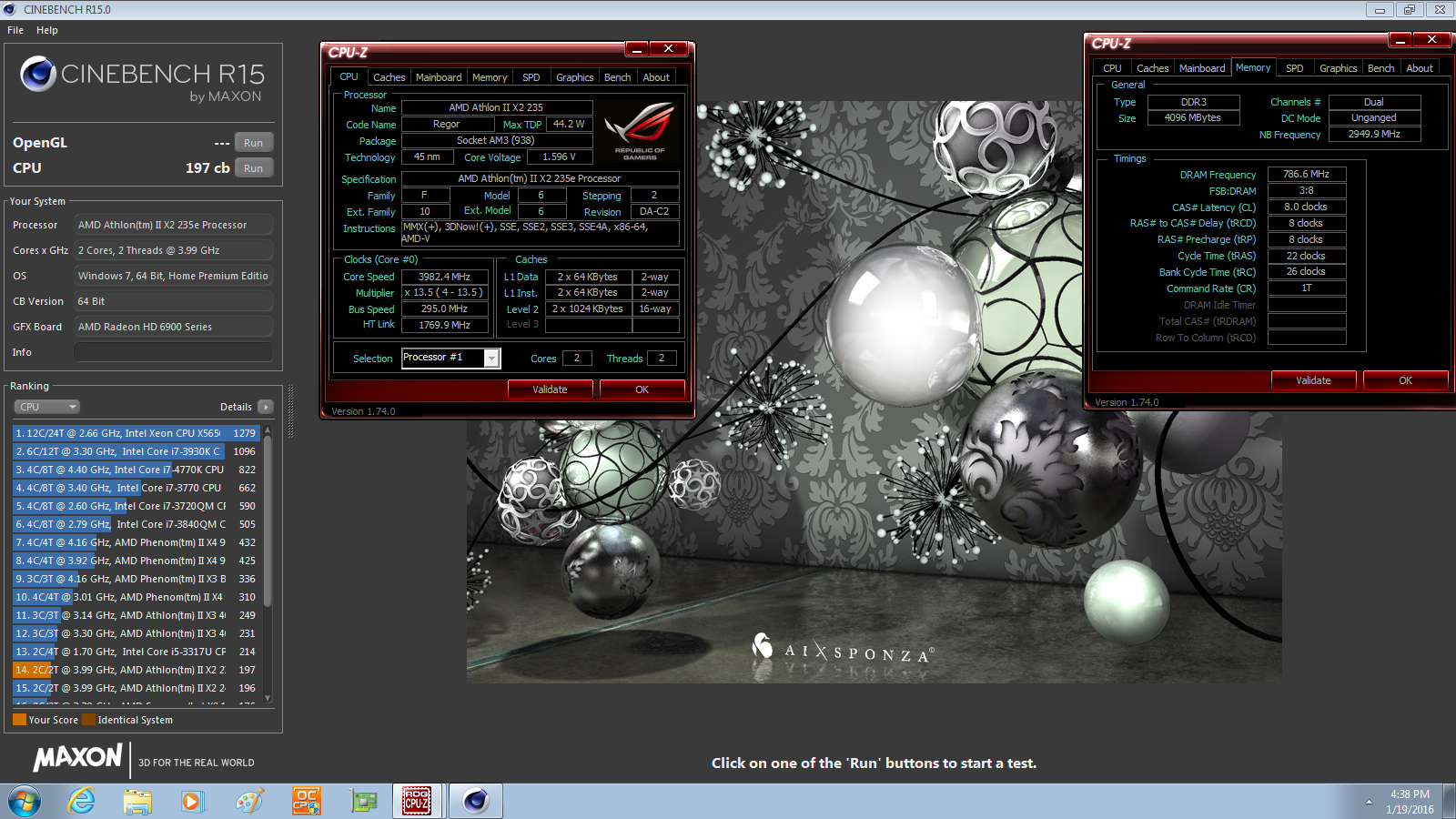Click ranking scrollbar down arrow
Screen dimensions: 1456x819
[268, 699]
